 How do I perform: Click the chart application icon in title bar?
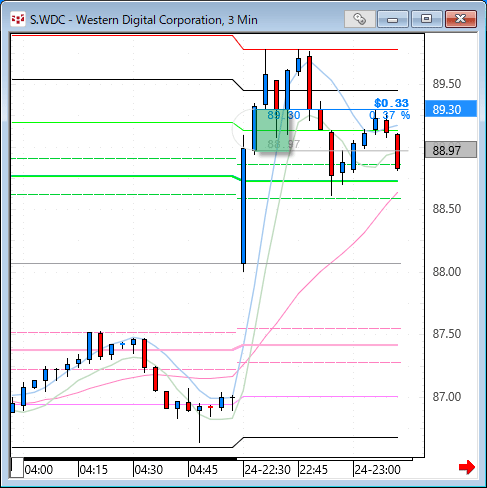[x=18, y=19]
